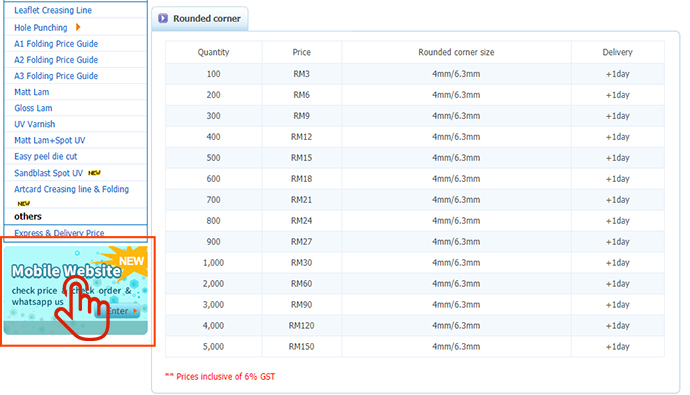
Task: Select the quantity 5,000 cell
Action: (x=213, y=347)
